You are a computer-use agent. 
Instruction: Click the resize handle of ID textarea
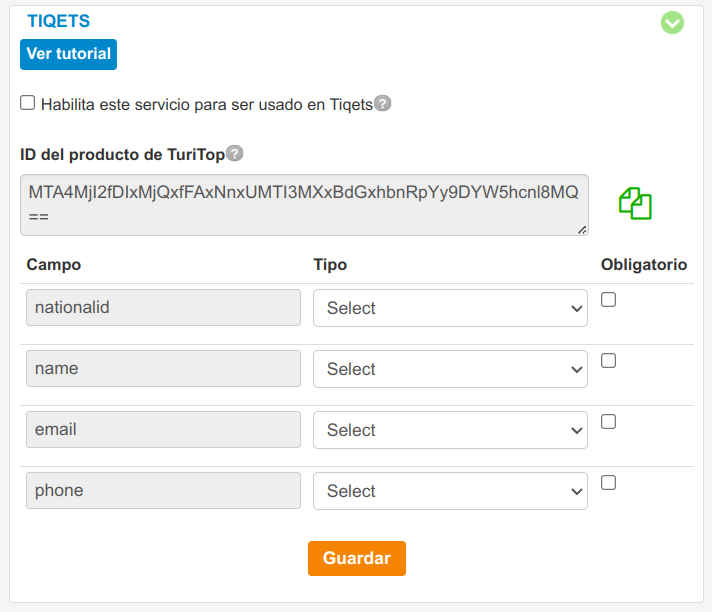coord(582,230)
